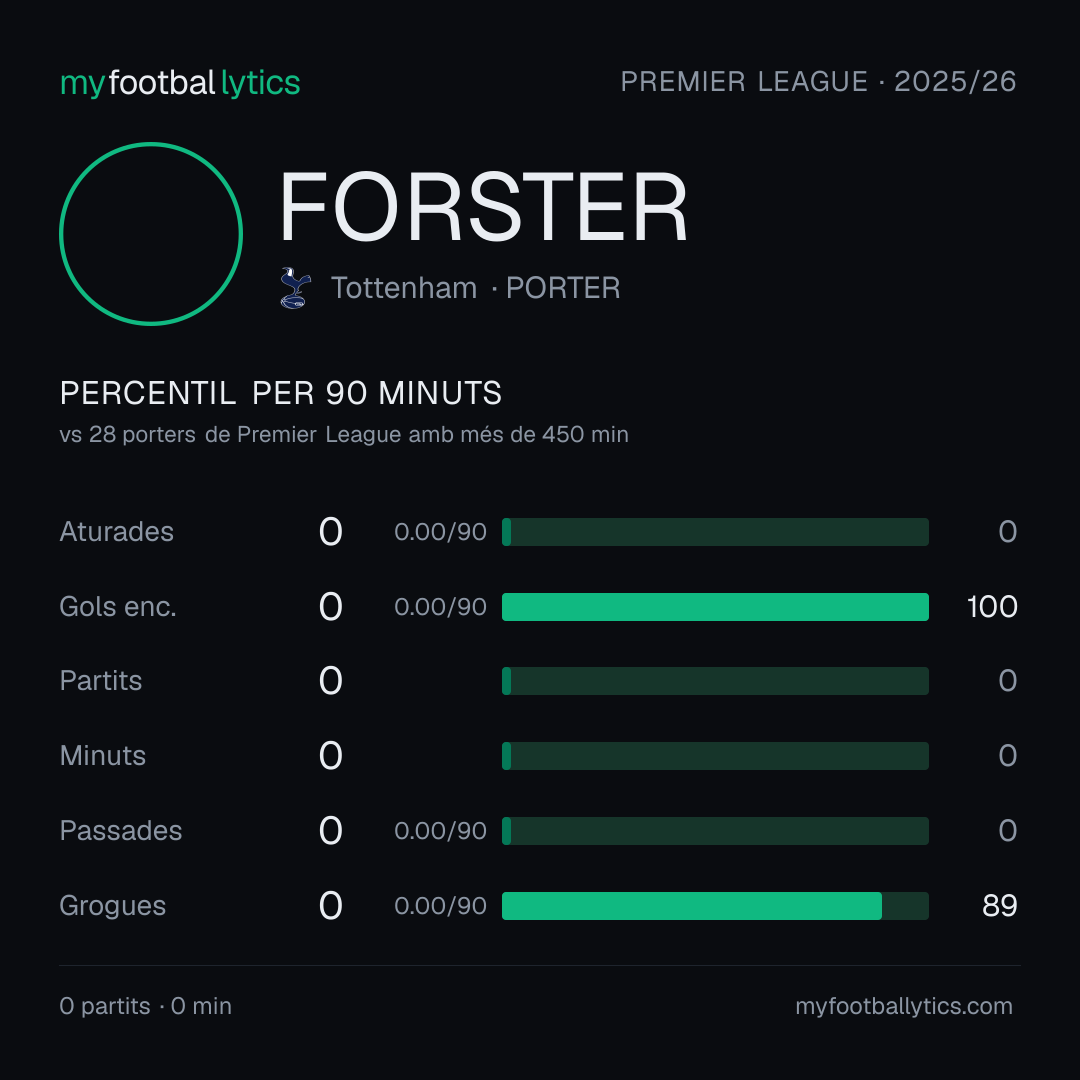Click the Aturades stat label
The image size is (1080, 1080).
coord(116,532)
